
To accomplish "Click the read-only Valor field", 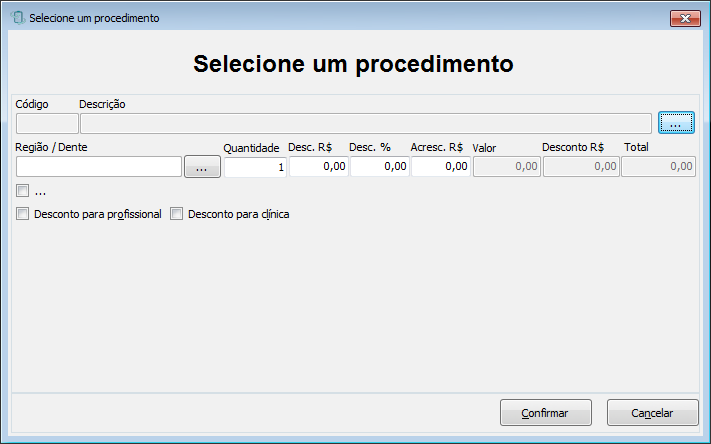I will pyautogui.click(x=507, y=167).
